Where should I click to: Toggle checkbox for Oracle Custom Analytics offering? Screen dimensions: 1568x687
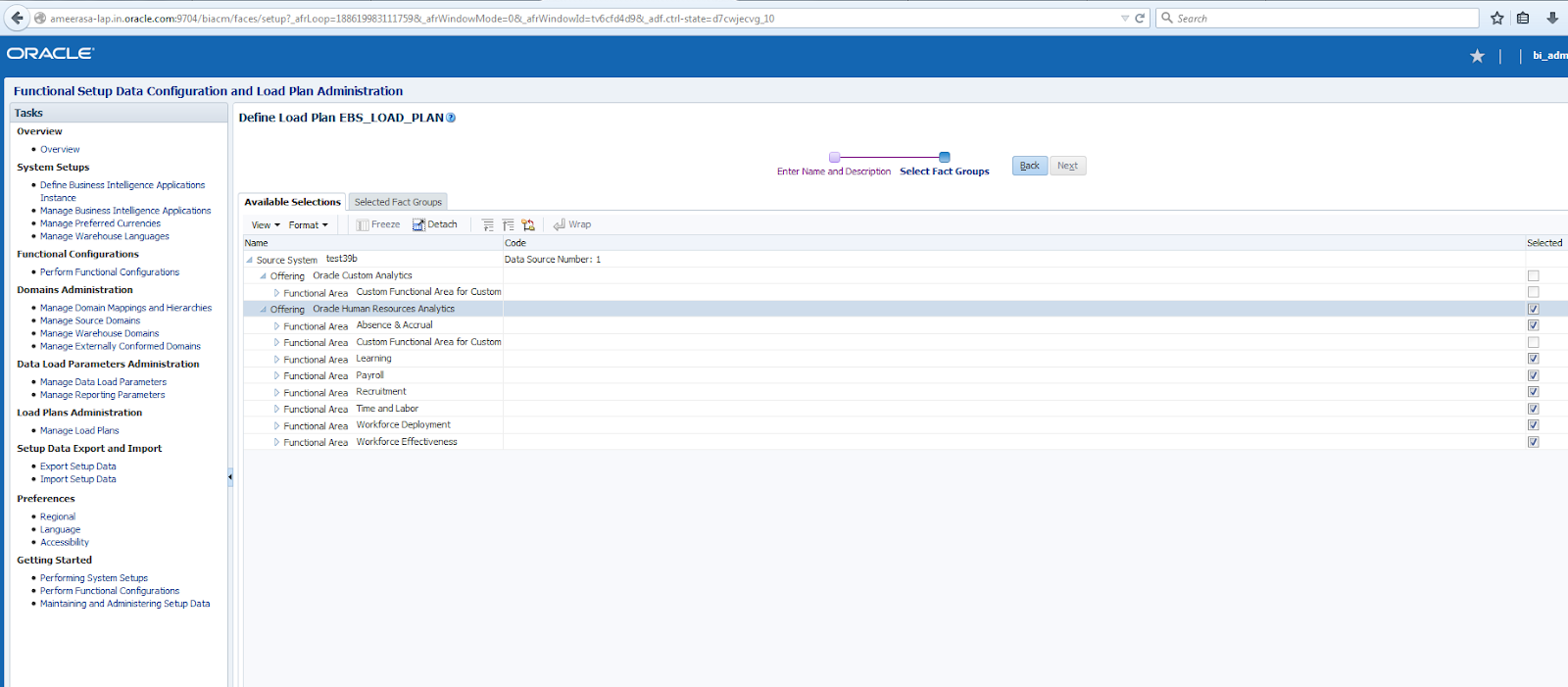point(1534,276)
